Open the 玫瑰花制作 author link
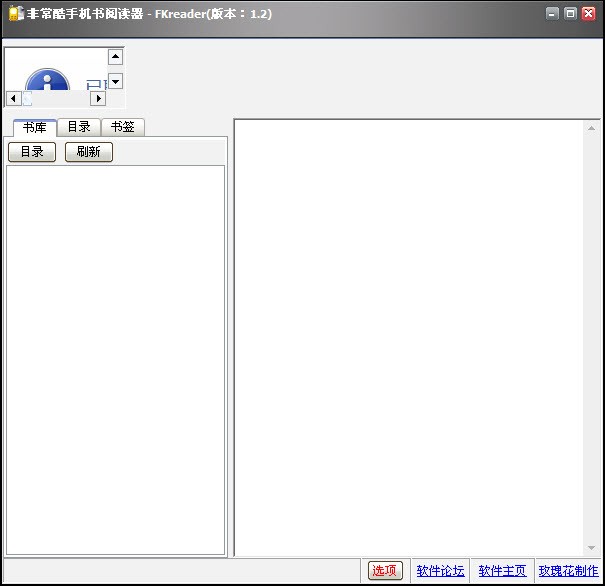The width and height of the screenshot is (605, 586). (x=569, y=571)
